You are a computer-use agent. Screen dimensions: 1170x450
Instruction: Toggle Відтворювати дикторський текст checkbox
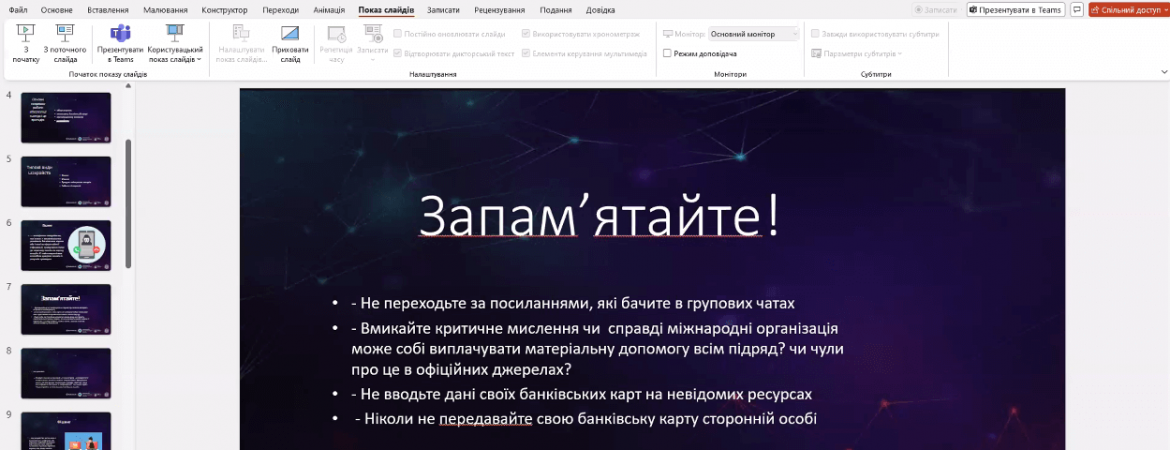pos(398,54)
